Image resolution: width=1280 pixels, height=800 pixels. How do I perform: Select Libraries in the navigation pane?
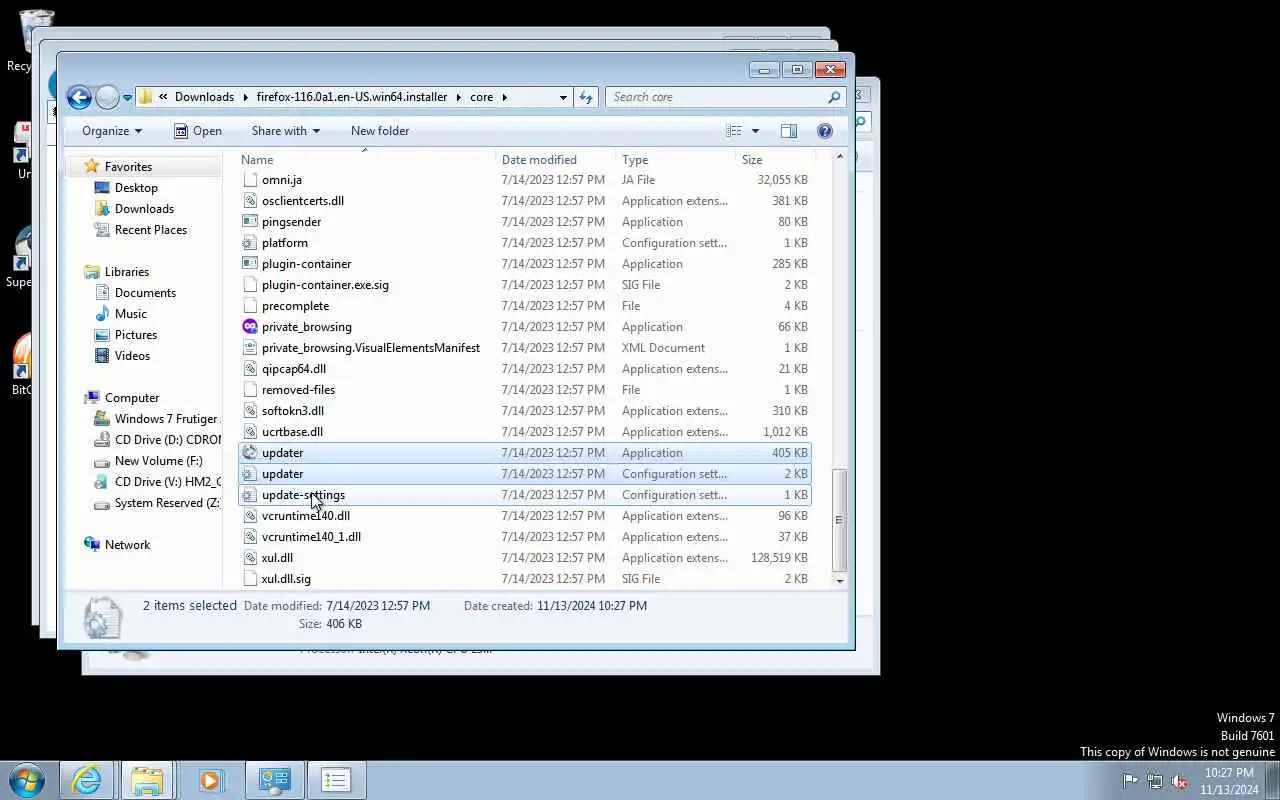(126, 272)
